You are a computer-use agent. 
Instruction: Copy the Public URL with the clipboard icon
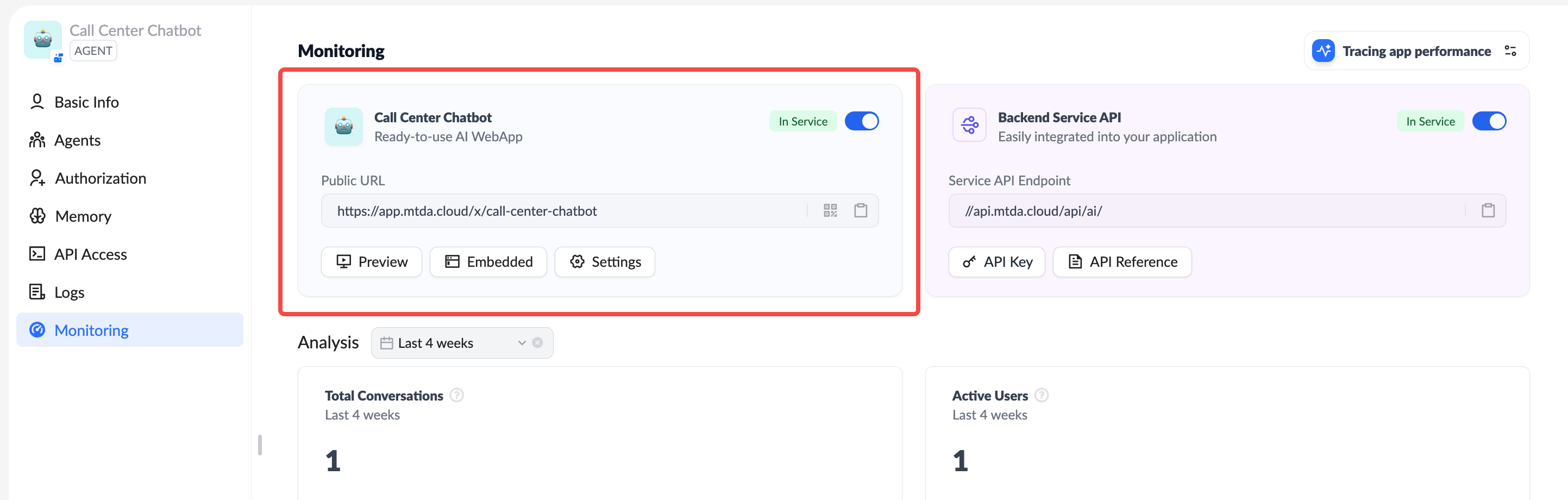(861, 210)
